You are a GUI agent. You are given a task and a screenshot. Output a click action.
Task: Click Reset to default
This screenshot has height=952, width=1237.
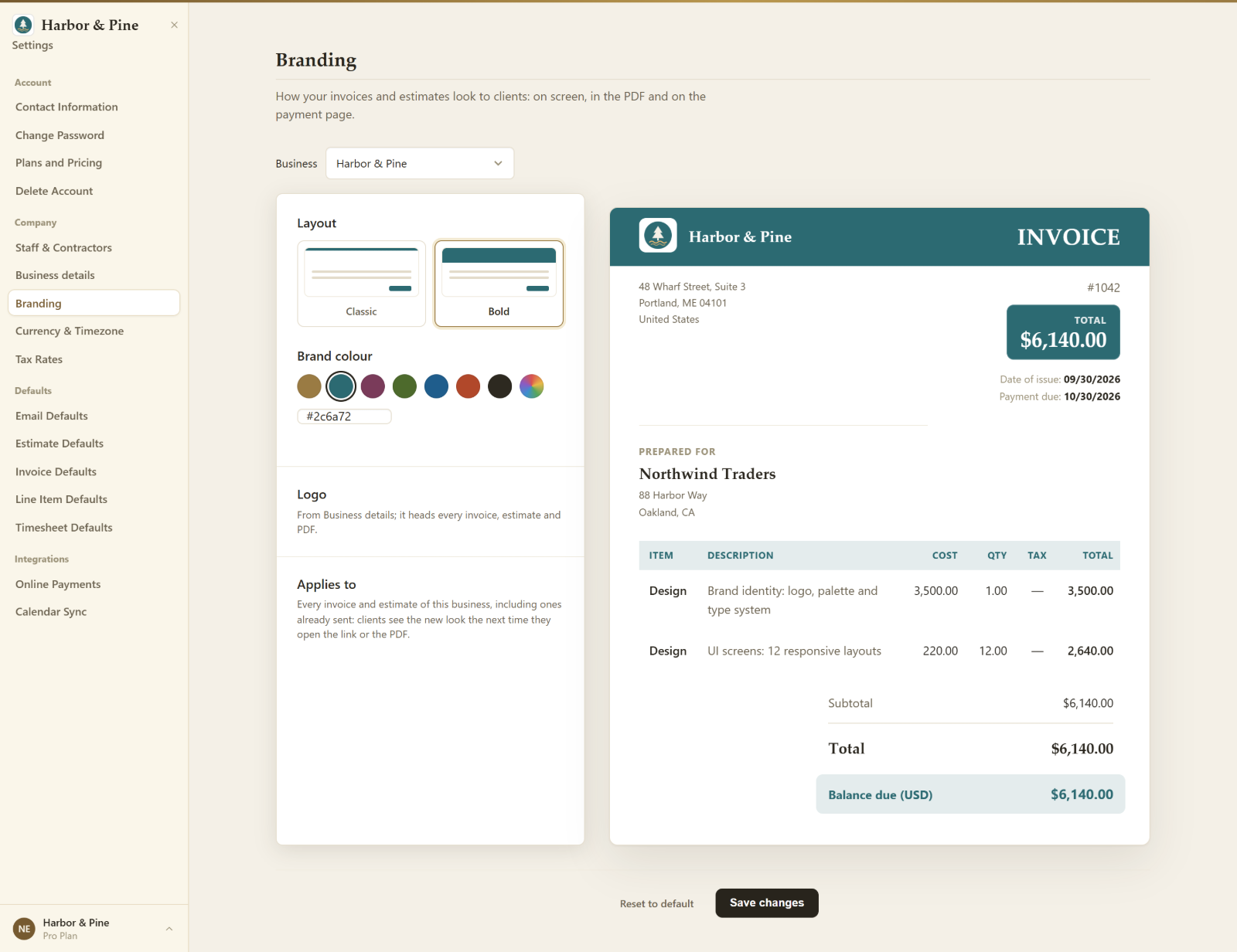656,903
